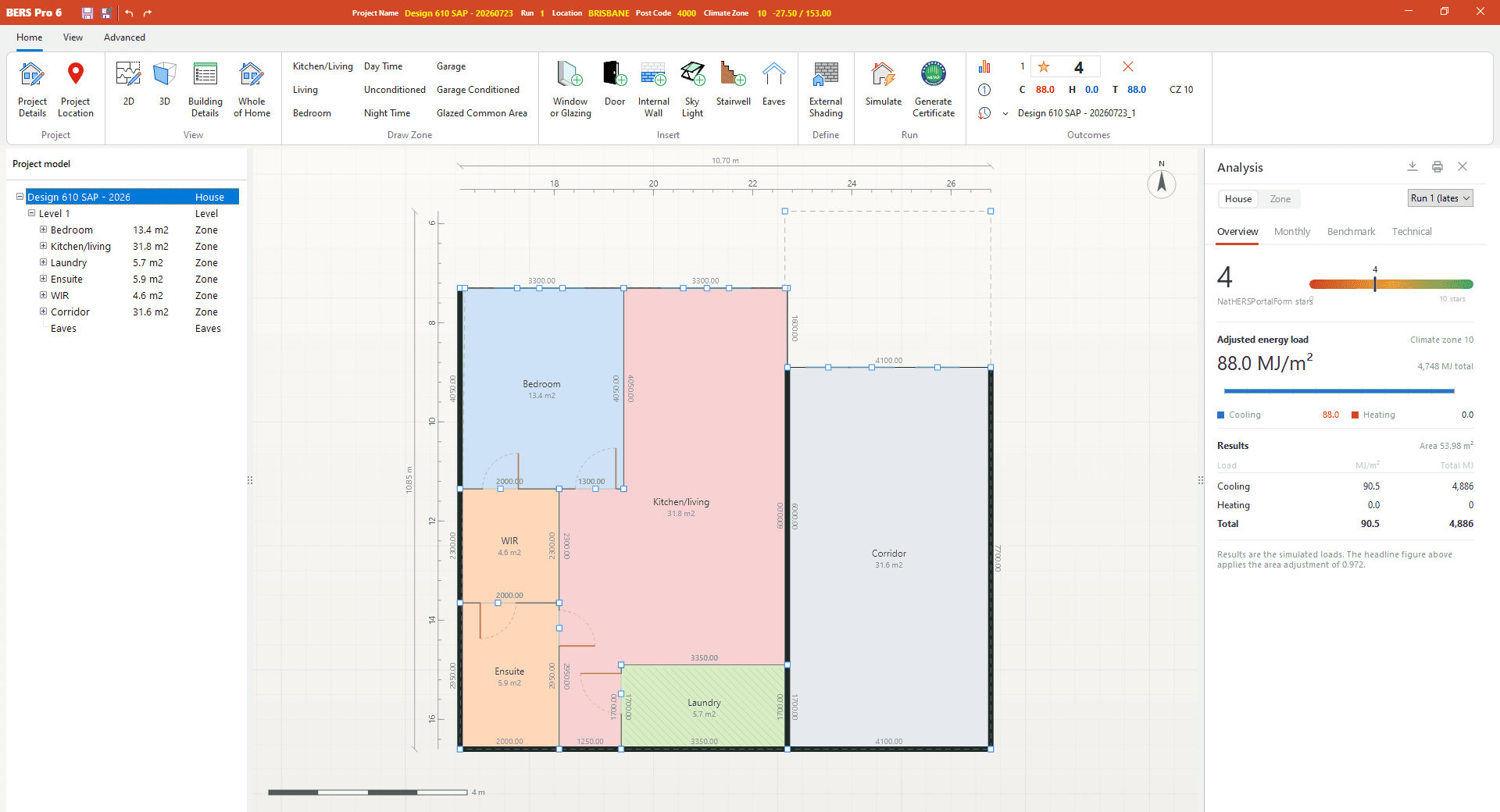Collapse Design 610 SAP root node
Viewport: 1500px width, 812px height.
click(x=20, y=197)
